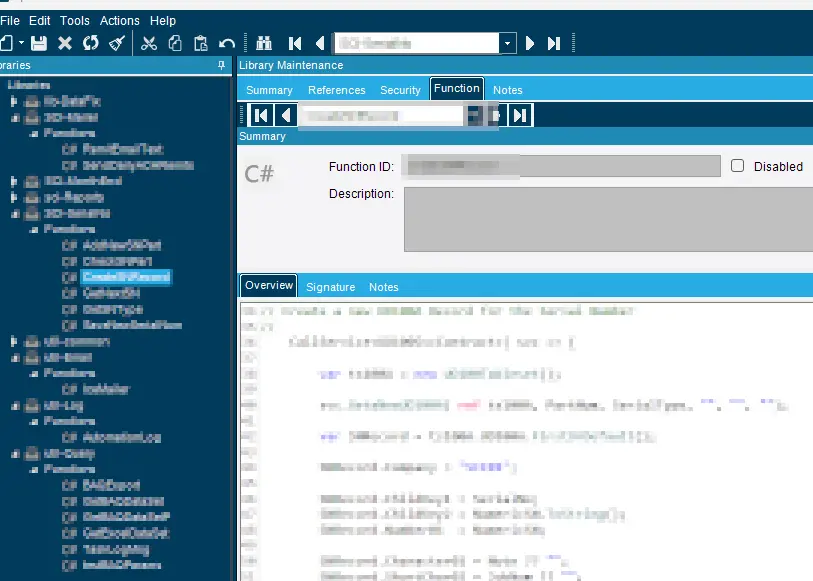Jump to first library in the main toolbar
The image size is (813, 581).
[295, 43]
